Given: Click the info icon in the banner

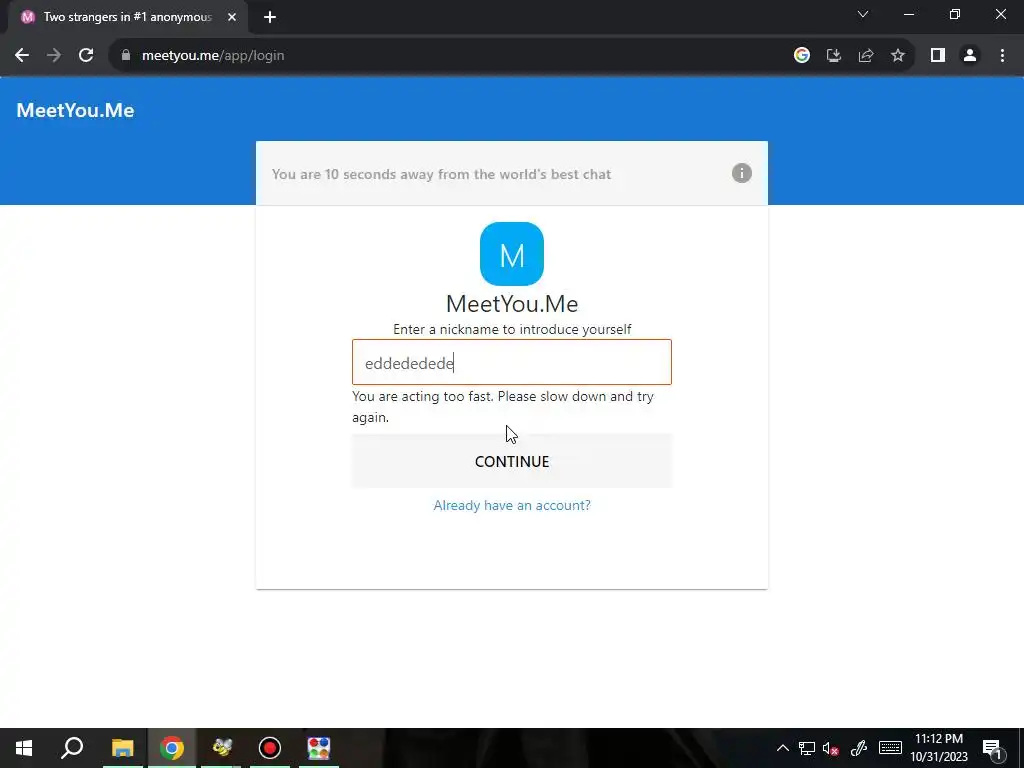Looking at the screenshot, I should pyautogui.click(x=741, y=173).
